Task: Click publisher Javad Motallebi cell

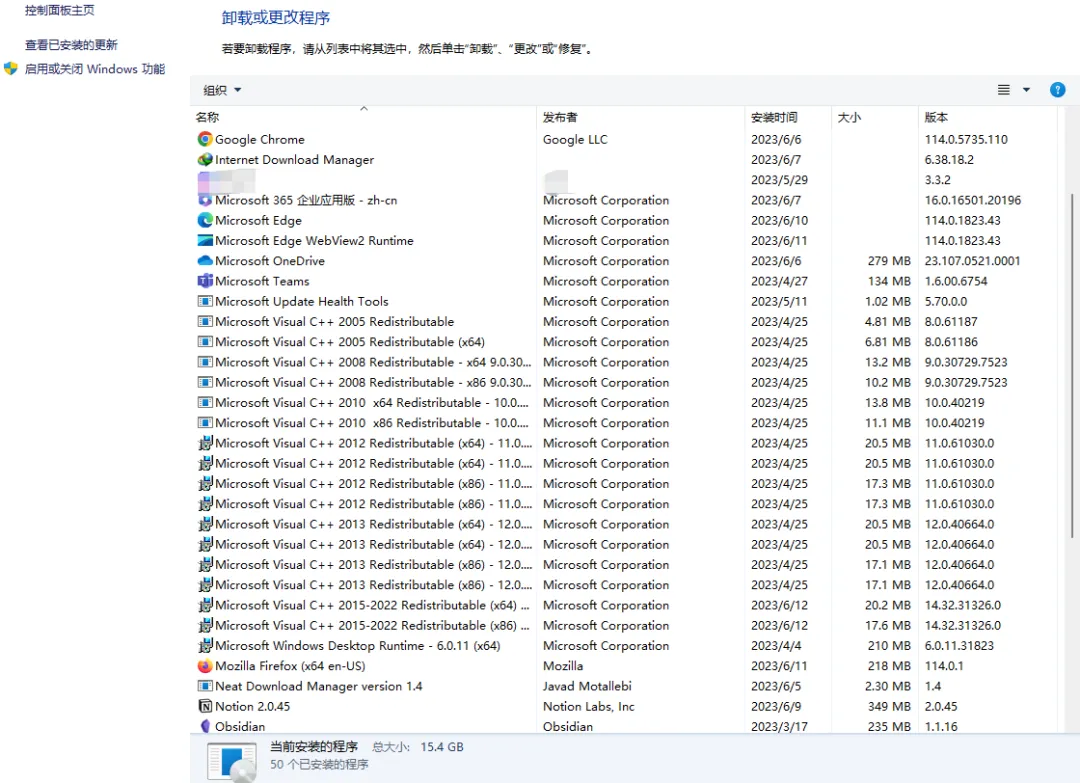Action: point(587,686)
